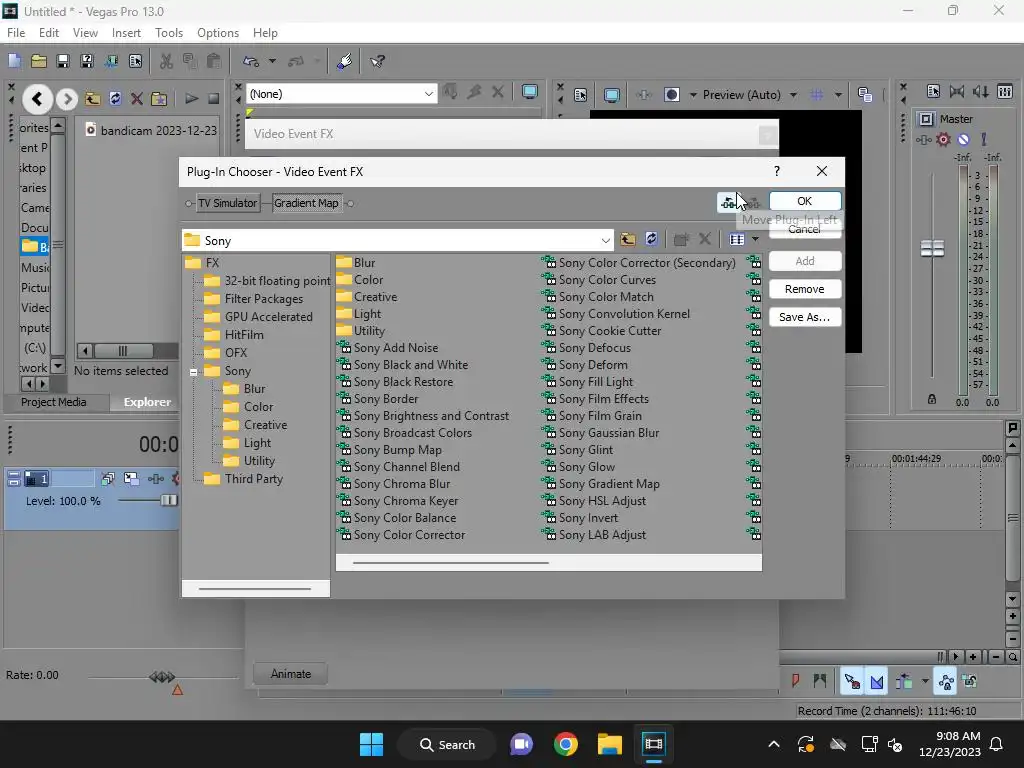The height and width of the screenshot is (768, 1024).
Task: Select bandicam 2023-12-23 file in Explorer
Action: click(151, 130)
